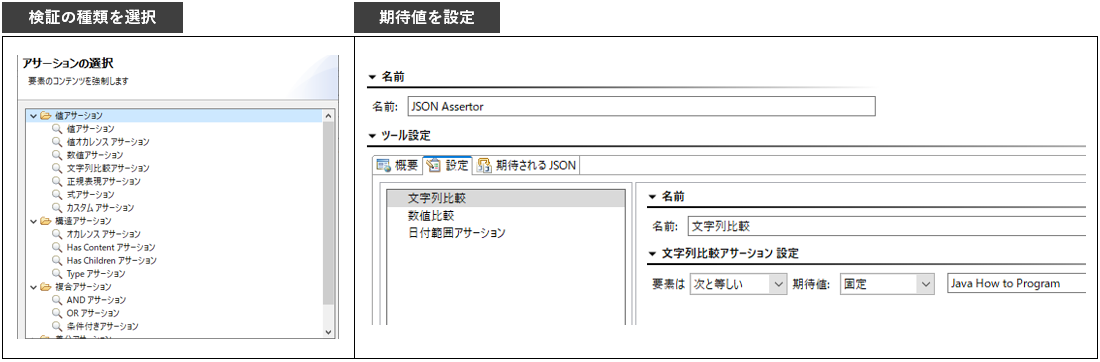Click folder icon of 値アサーション group
The image size is (1100, 362).
point(46,116)
